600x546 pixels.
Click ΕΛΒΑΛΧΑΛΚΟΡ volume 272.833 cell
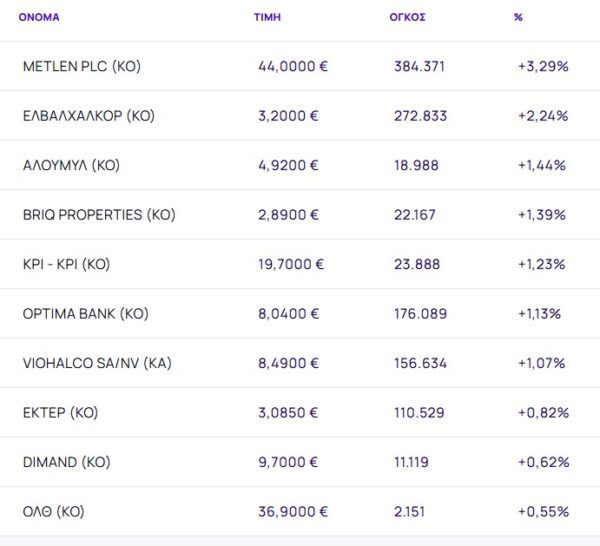tap(419, 115)
